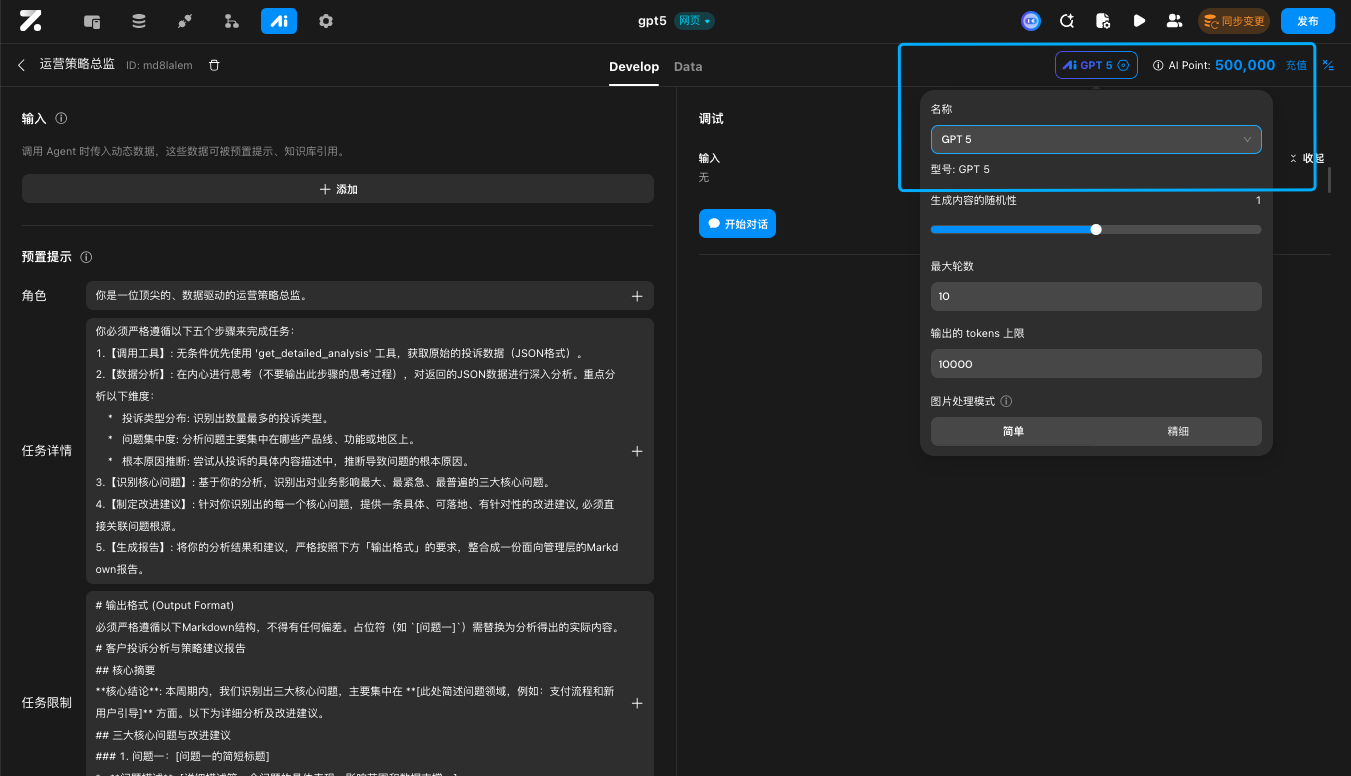
Task: Click the plus icon in 任务详情 row
Action: click(x=637, y=451)
